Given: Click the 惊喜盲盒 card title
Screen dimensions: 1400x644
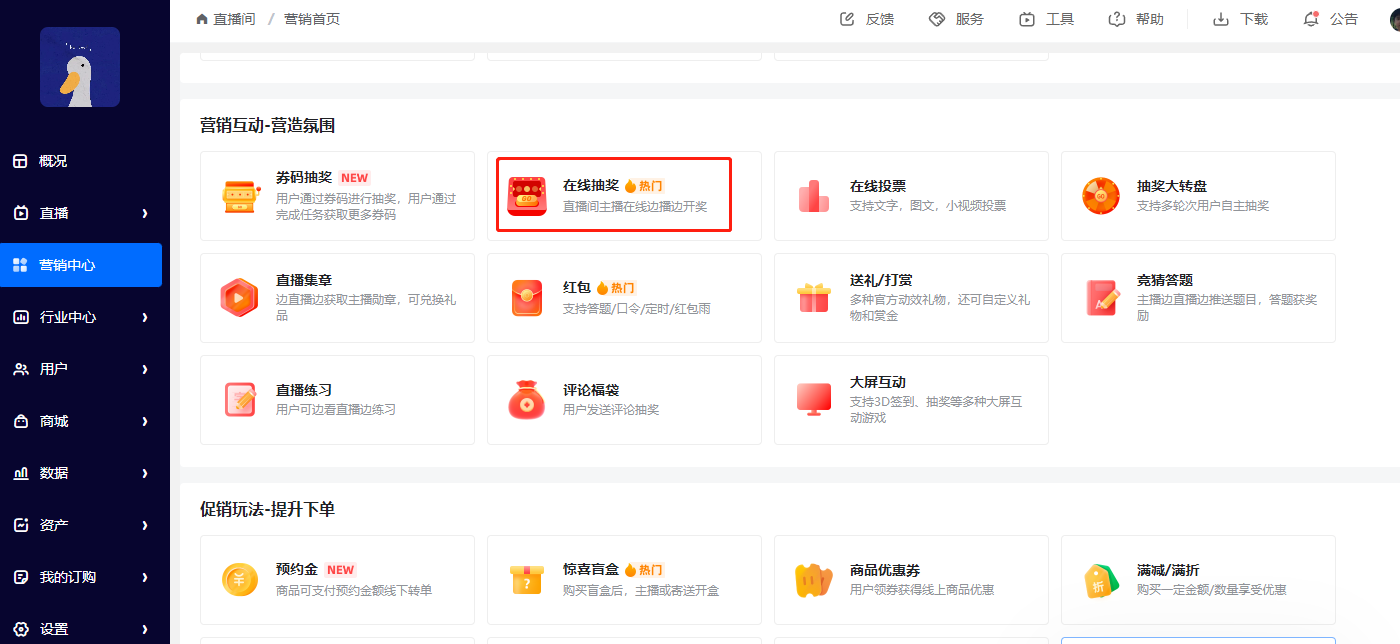Looking at the screenshot, I should tap(591, 570).
